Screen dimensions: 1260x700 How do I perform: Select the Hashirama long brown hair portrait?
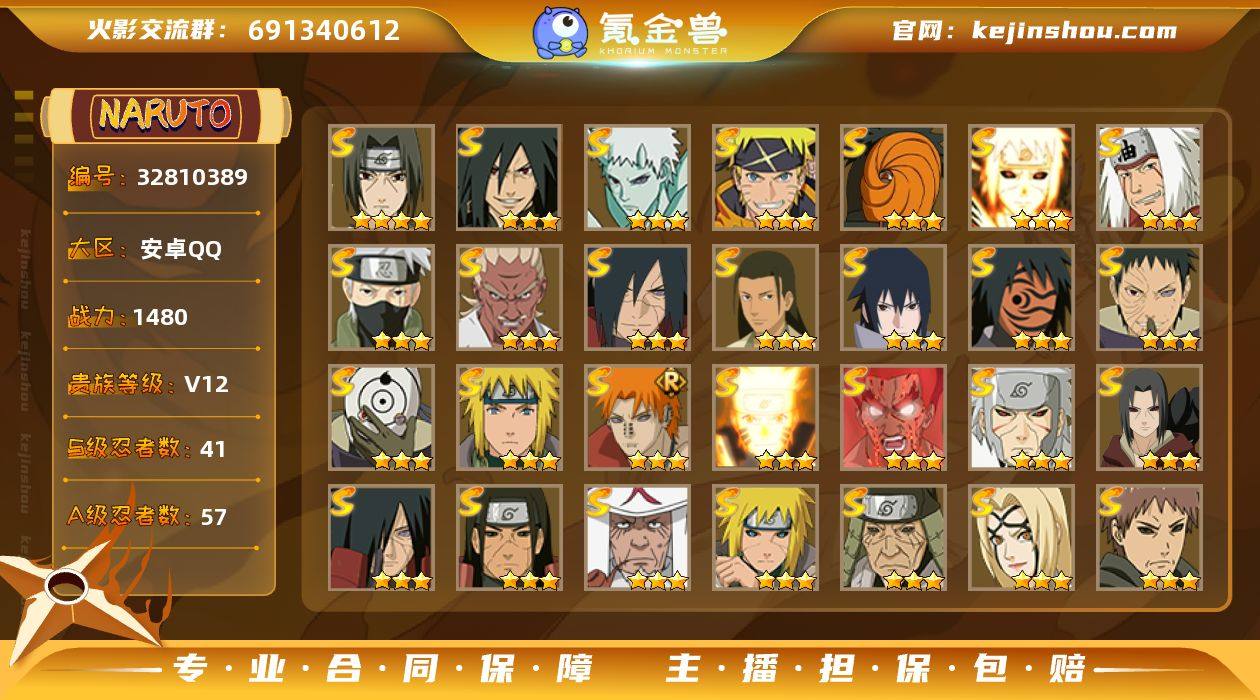click(765, 298)
